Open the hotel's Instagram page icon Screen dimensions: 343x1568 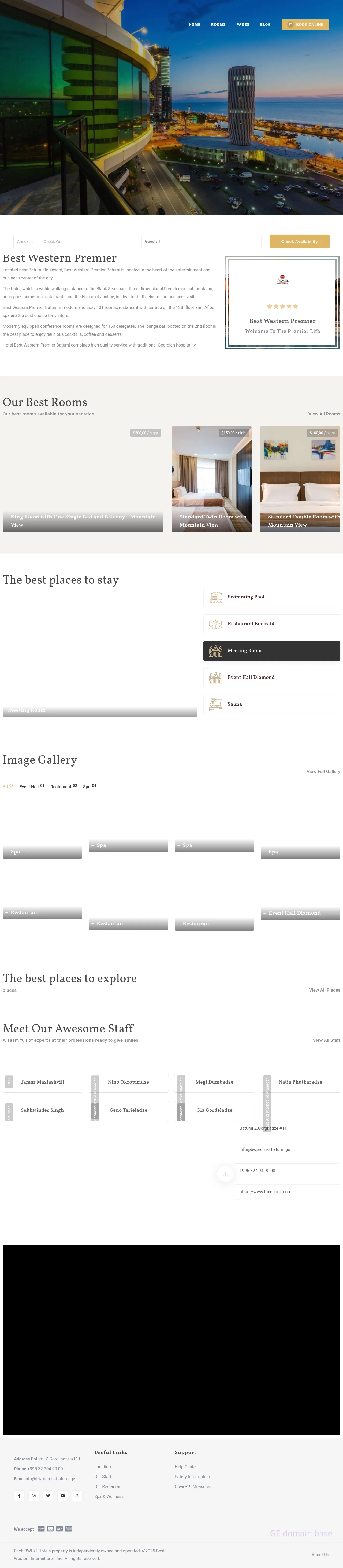(x=33, y=1496)
